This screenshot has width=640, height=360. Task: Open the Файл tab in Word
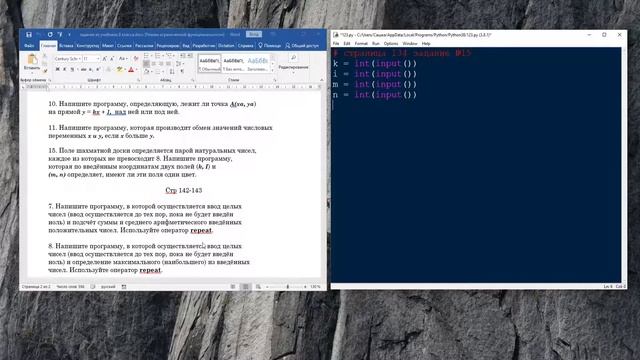[29, 46]
